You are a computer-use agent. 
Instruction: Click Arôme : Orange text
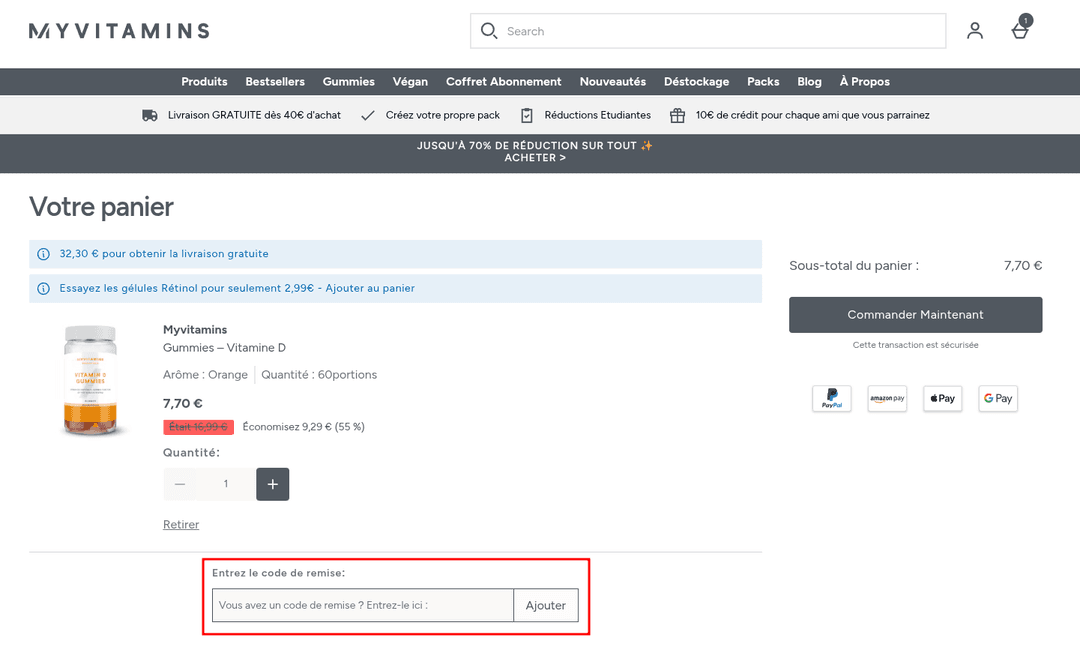[205, 375]
